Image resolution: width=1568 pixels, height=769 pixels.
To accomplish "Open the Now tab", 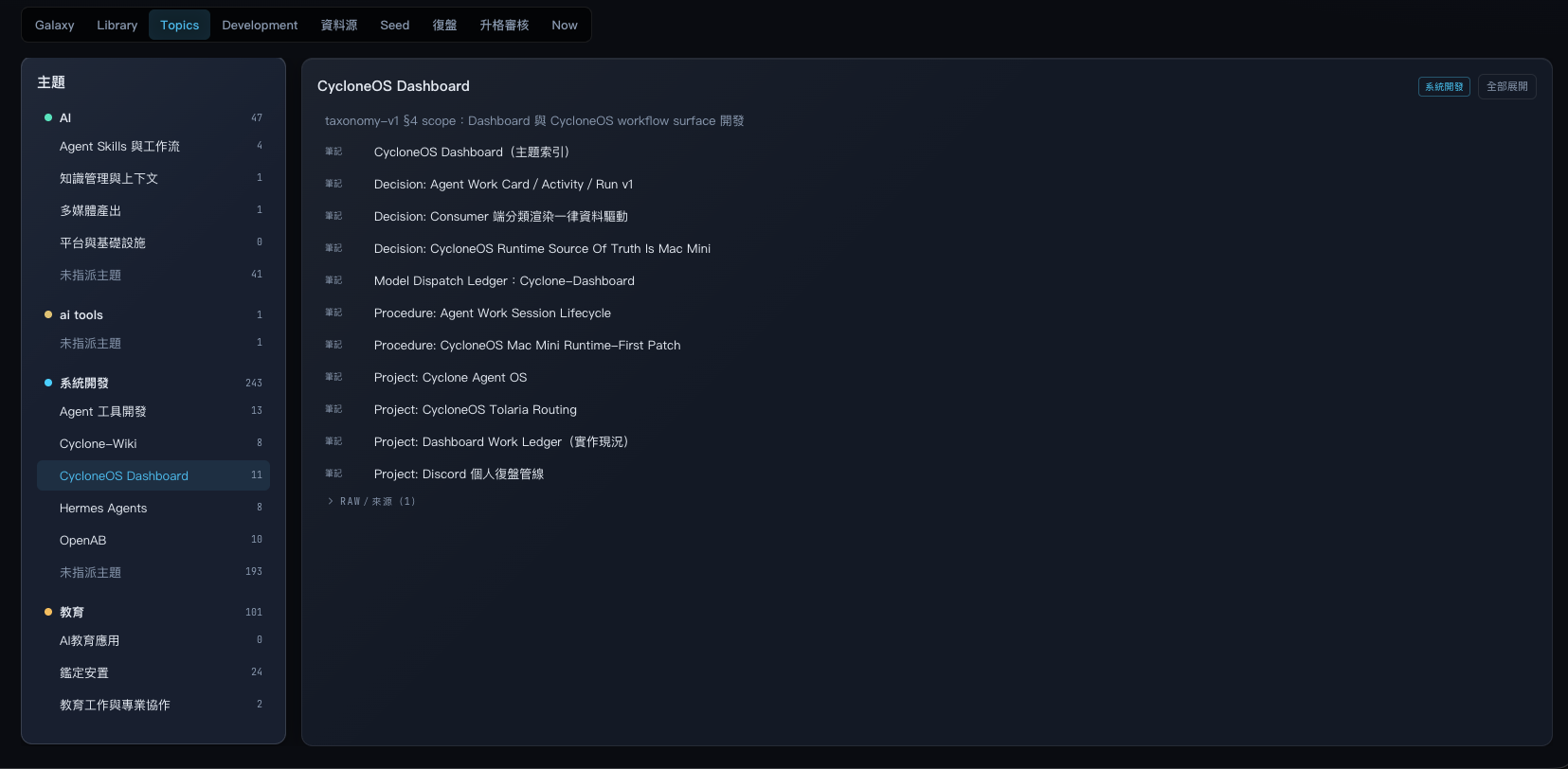I will pyautogui.click(x=564, y=25).
